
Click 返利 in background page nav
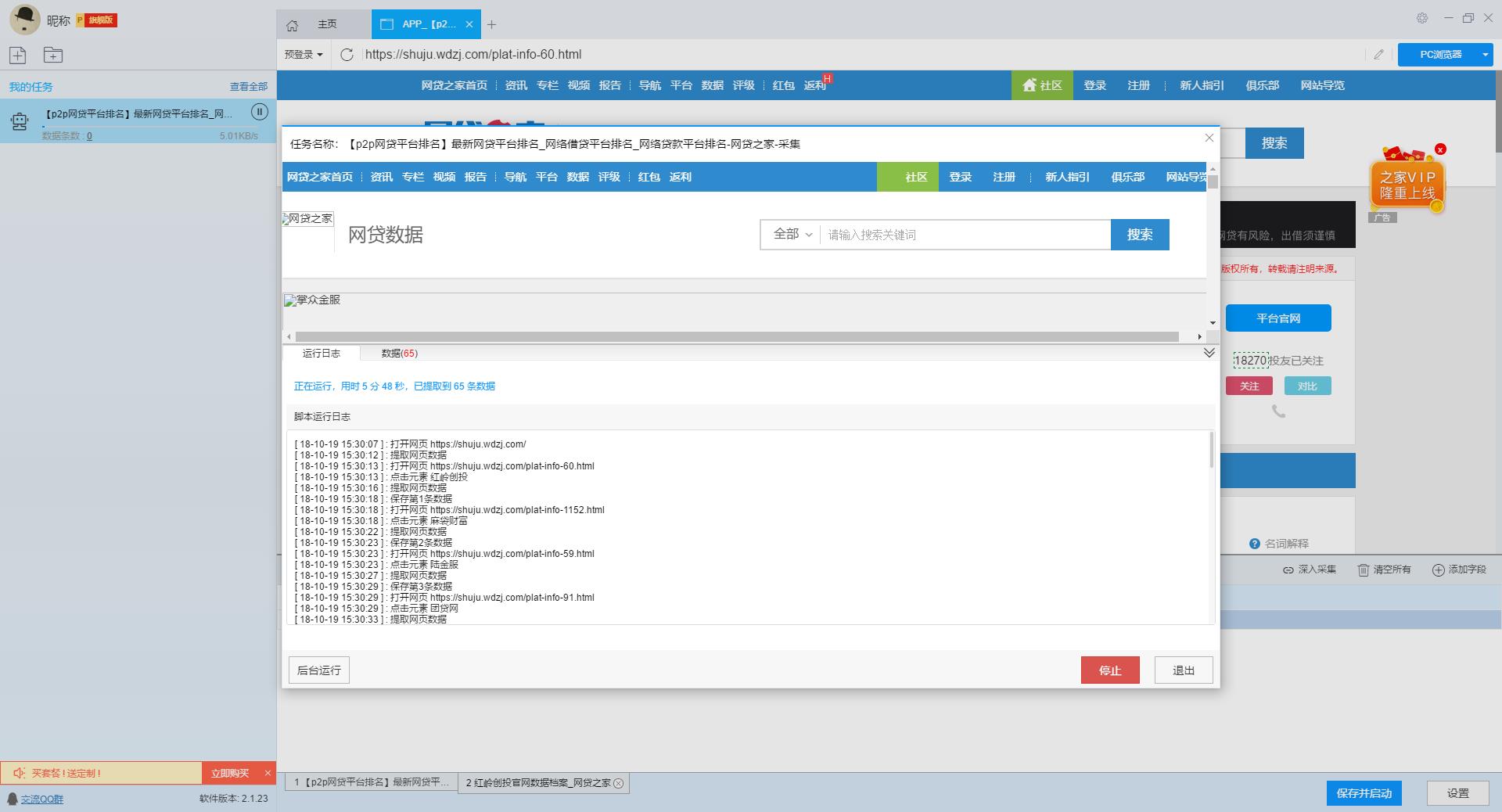[x=814, y=85]
